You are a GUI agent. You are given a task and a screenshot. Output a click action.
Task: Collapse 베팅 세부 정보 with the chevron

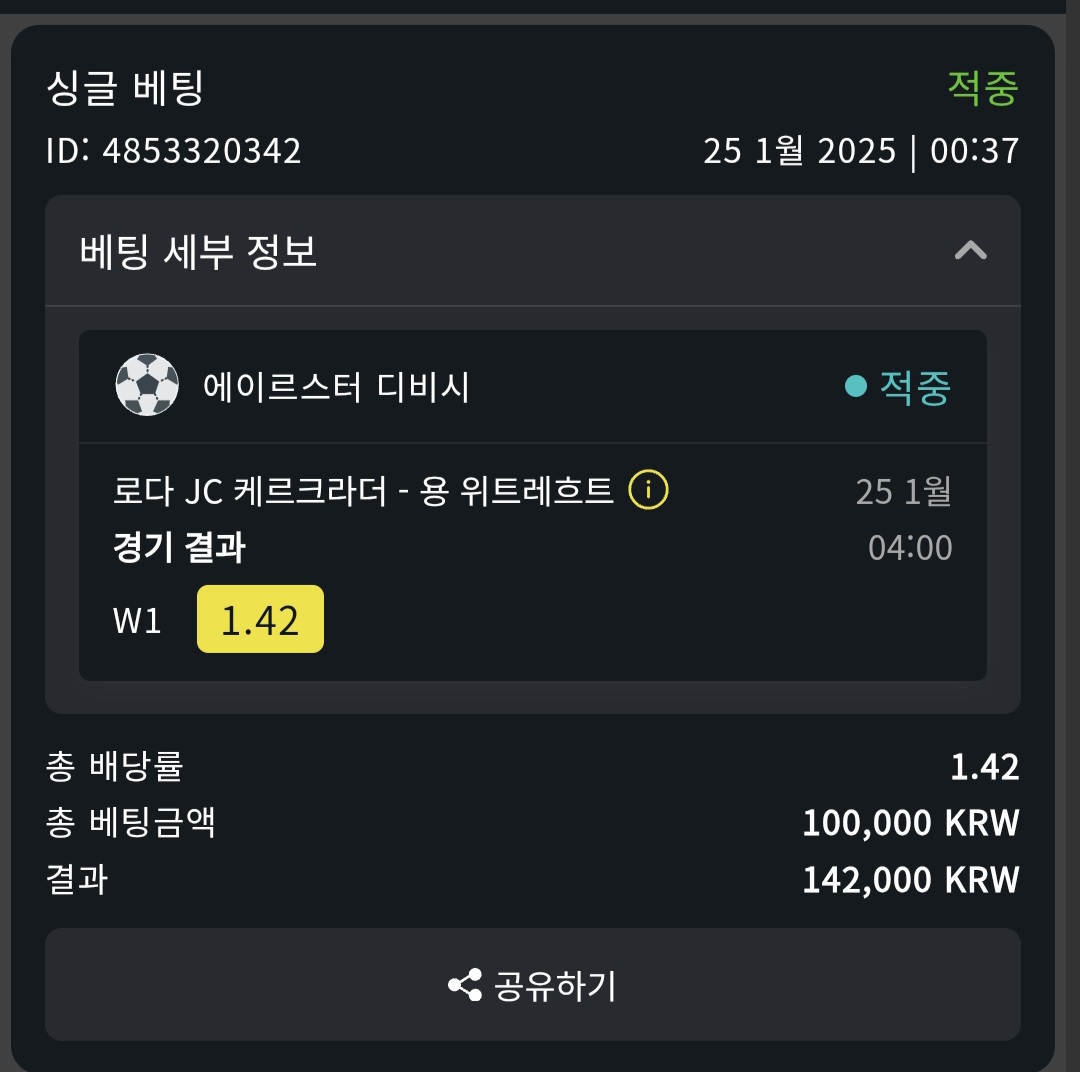(970, 250)
